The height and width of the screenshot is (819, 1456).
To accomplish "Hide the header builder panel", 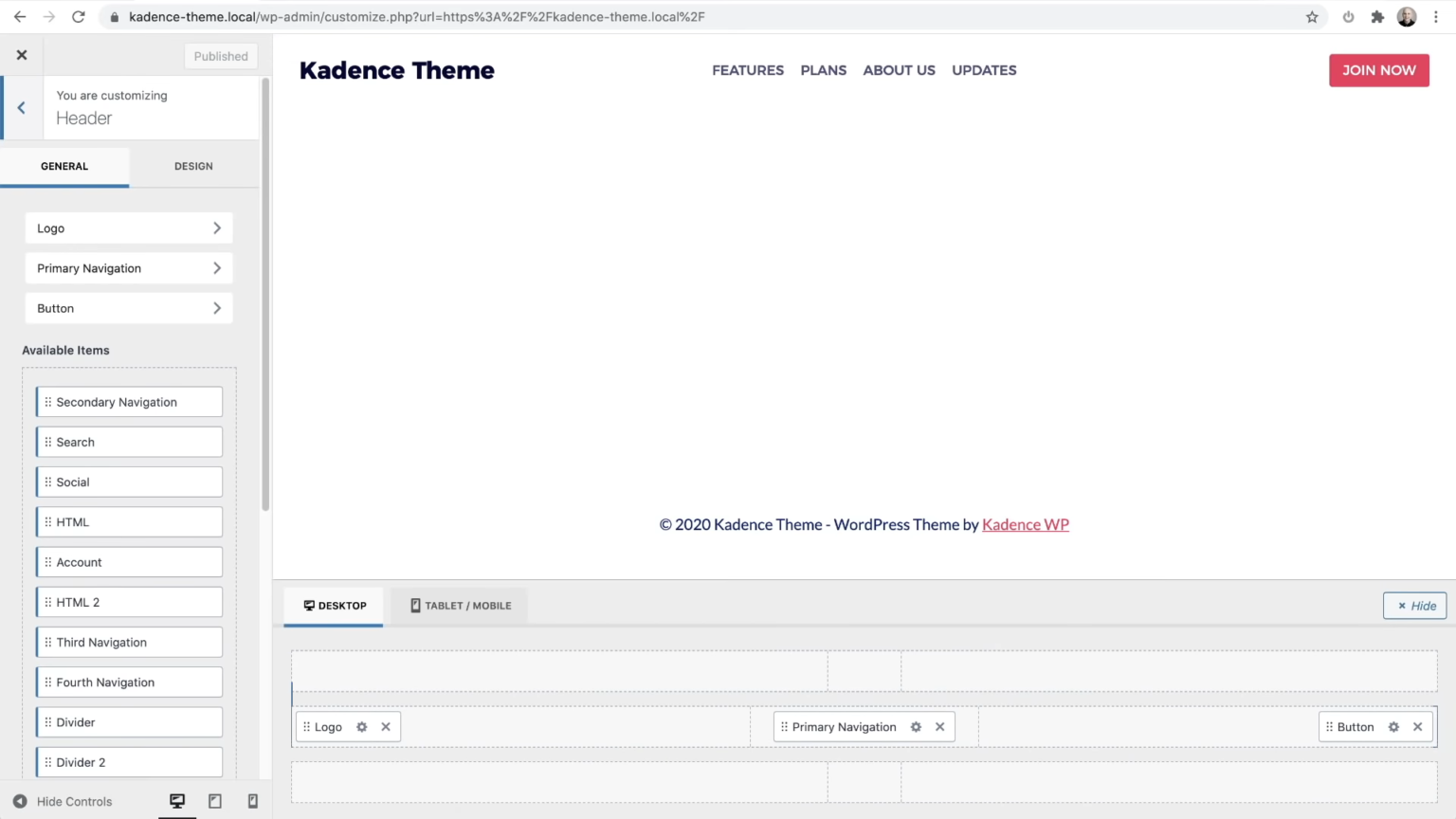I will pos(1413,606).
